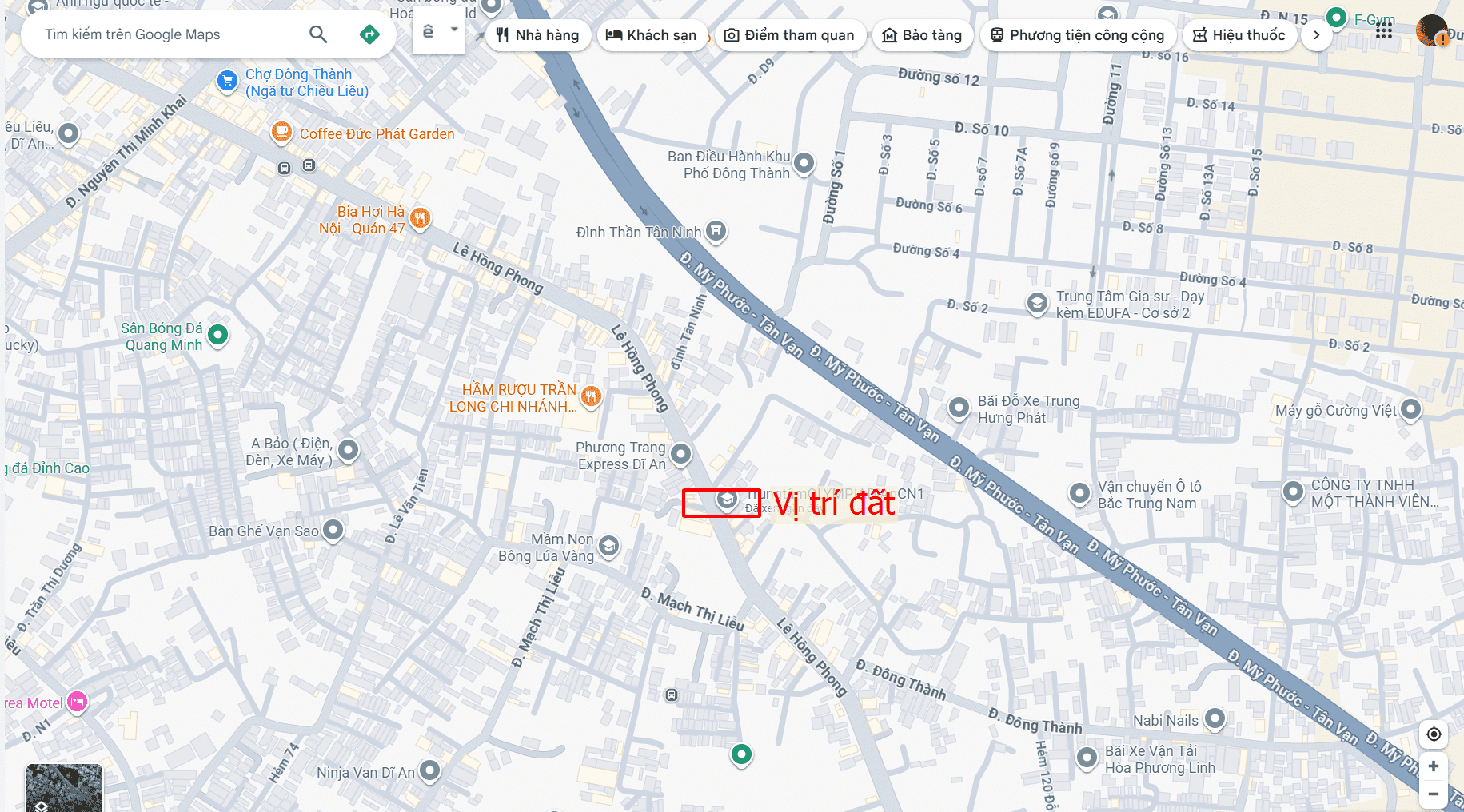Click the Coffee Đức Phát Garden marker
The width and height of the screenshot is (1464, 812).
point(281,132)
